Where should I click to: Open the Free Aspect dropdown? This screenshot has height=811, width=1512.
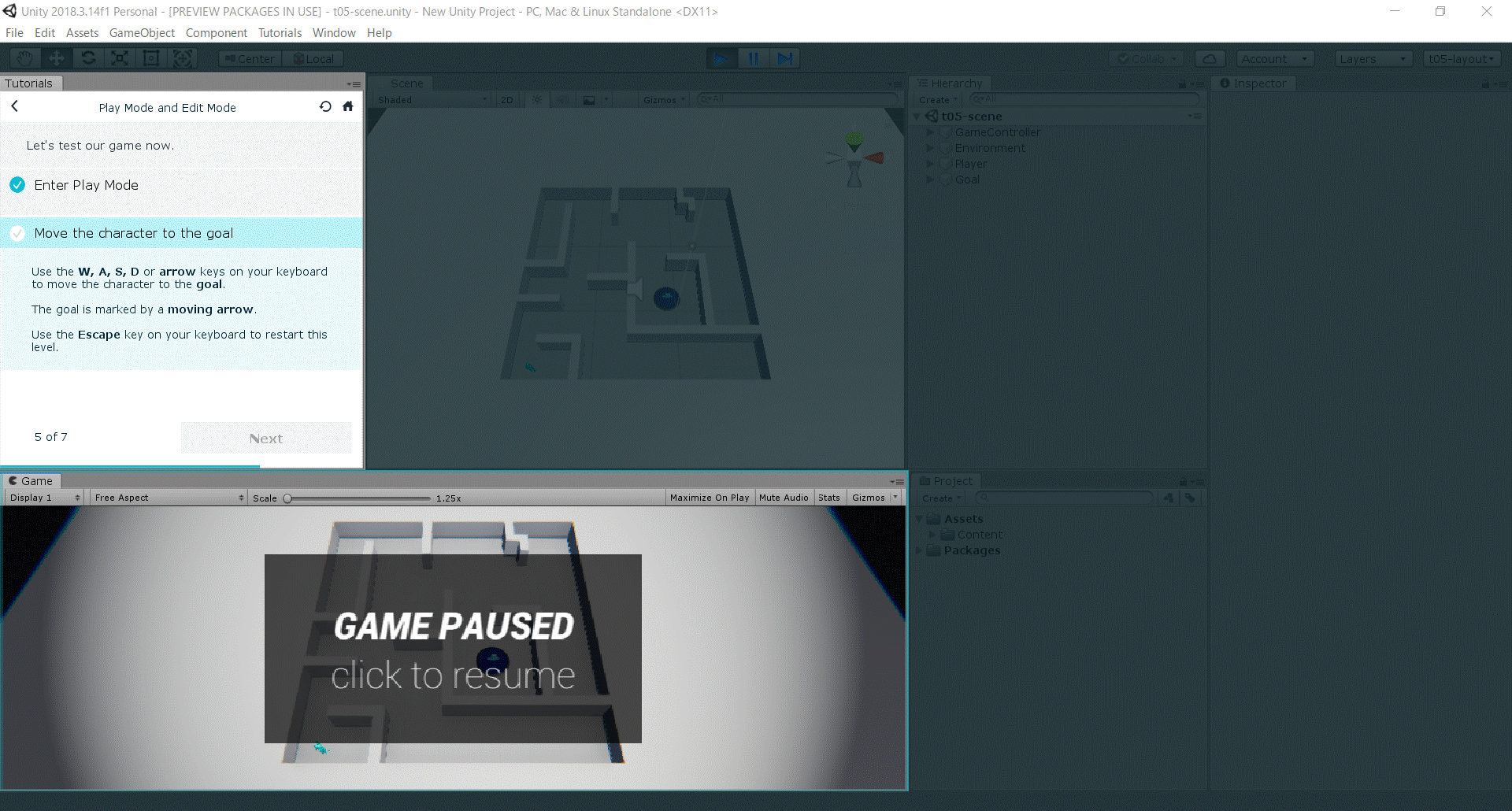[x=169, y=498]
